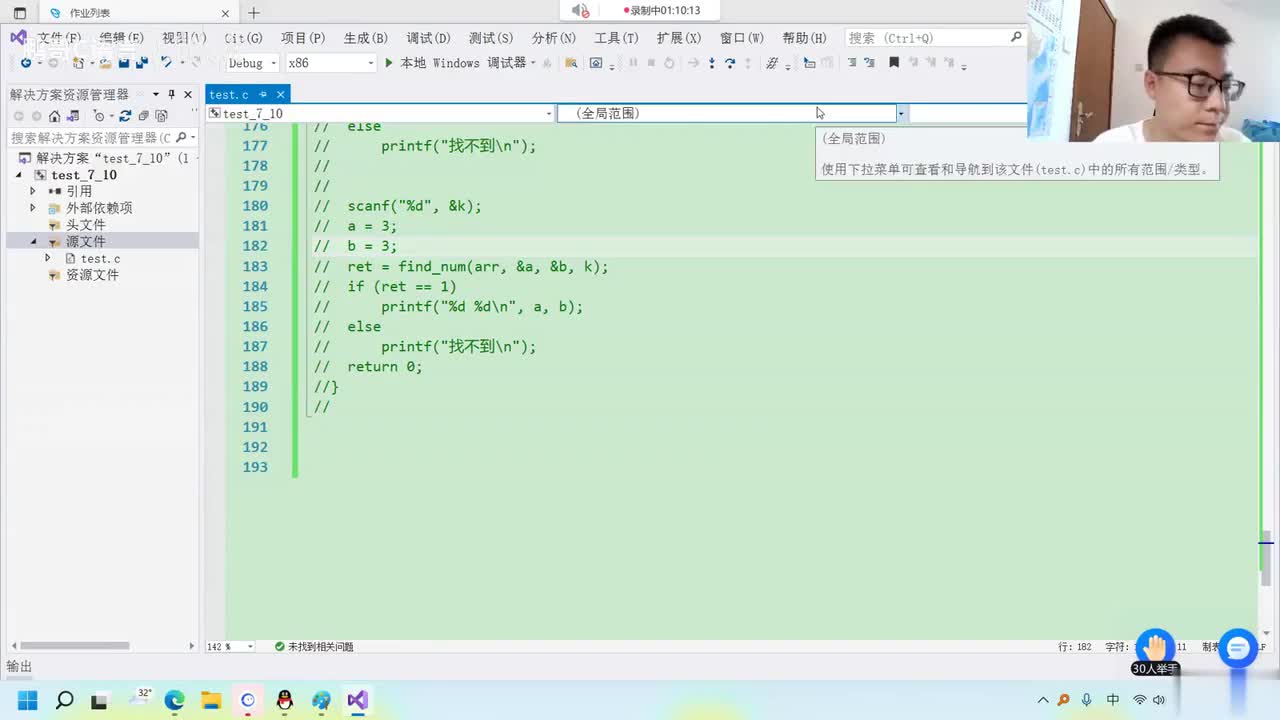Expand the 外部依赖项 tree node
This screenshot has width=1280, height=720.
[33, 208]
